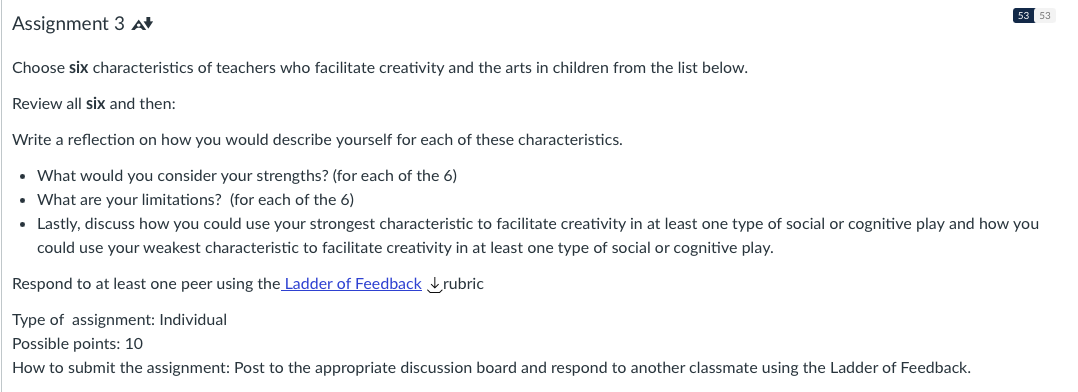1078x392 pixels.
Task: Select the strengths bullet point text
Action: point(247,176)
